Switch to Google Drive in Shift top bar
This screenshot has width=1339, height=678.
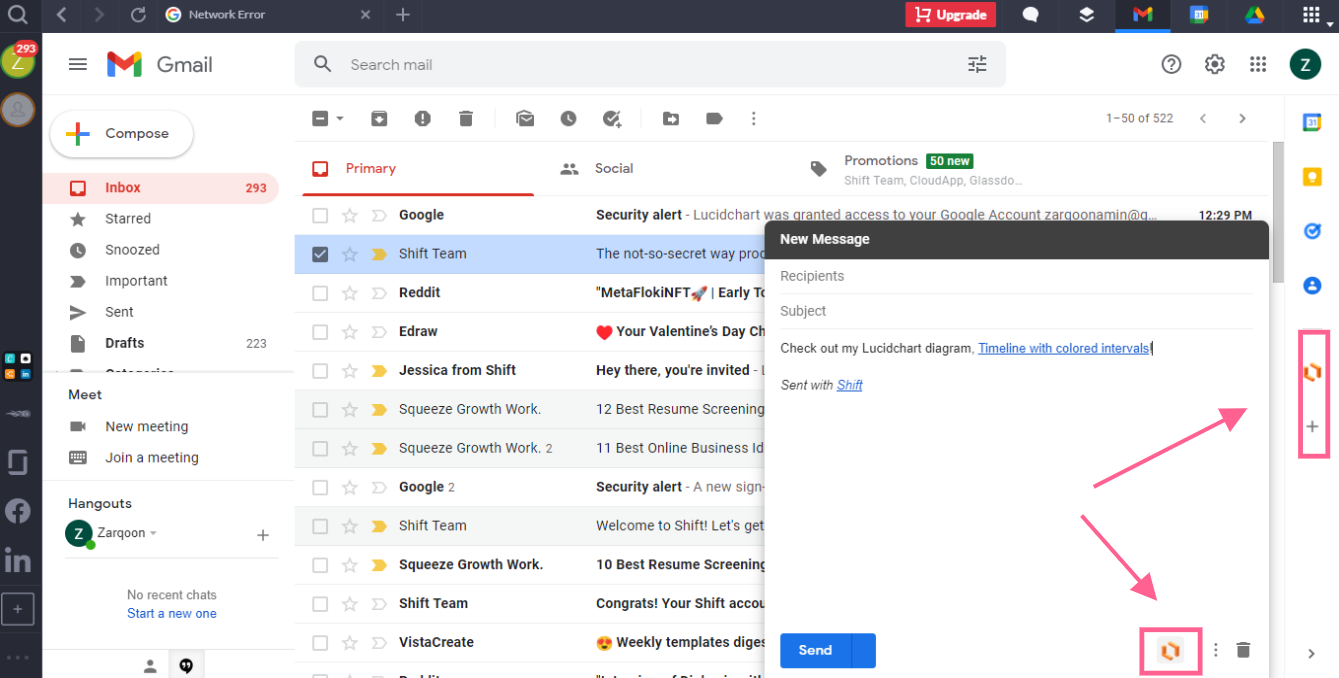pyautogui.click(x=1255, y=14)
